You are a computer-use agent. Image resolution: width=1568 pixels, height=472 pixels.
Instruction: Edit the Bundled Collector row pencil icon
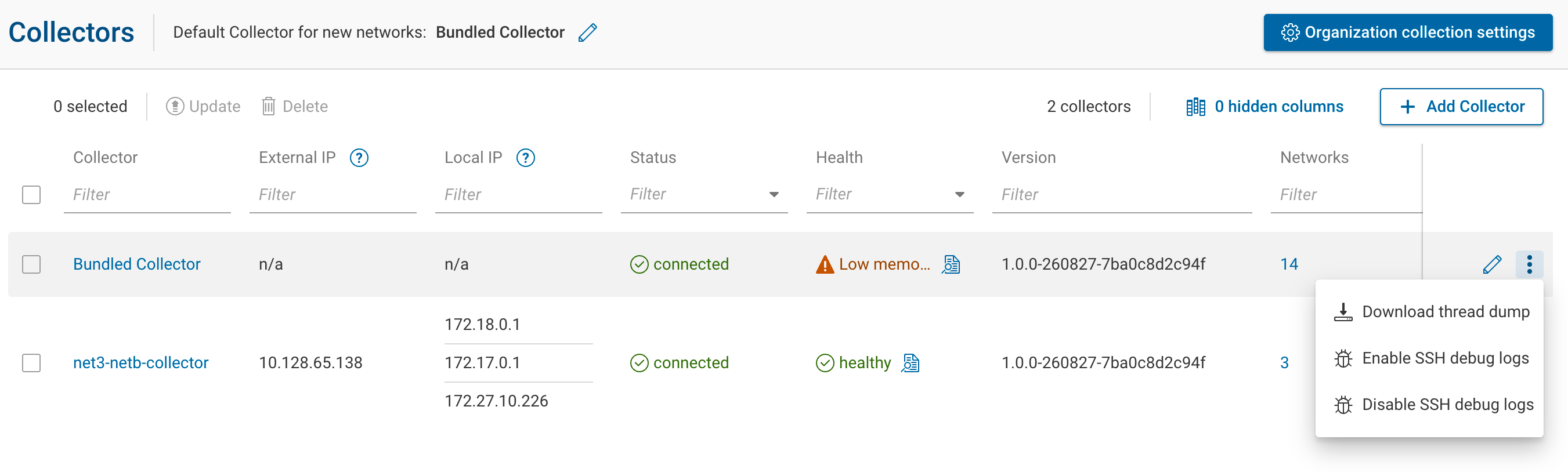pos(1492,264)
